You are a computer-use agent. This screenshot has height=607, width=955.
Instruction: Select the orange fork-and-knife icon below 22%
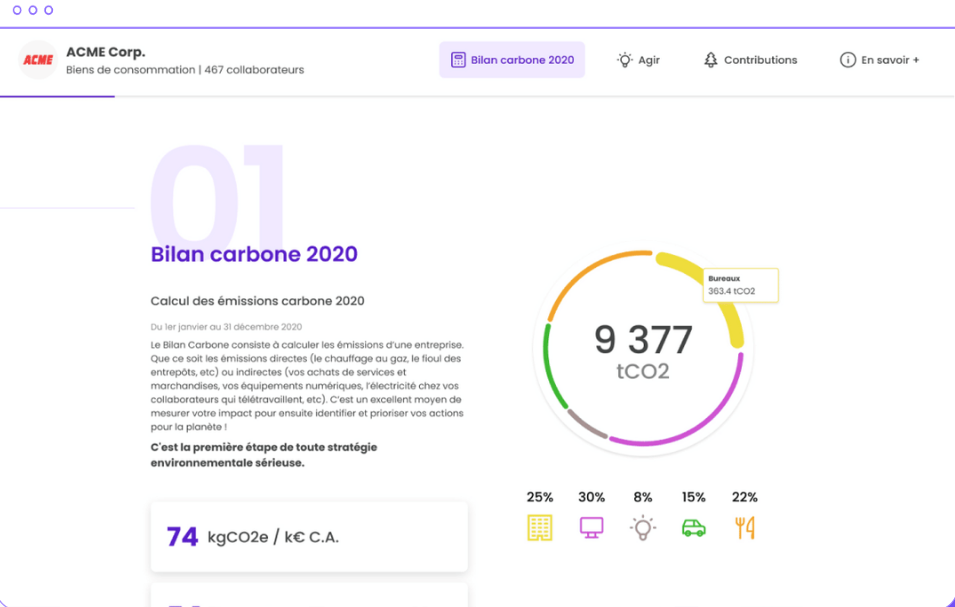745,527
